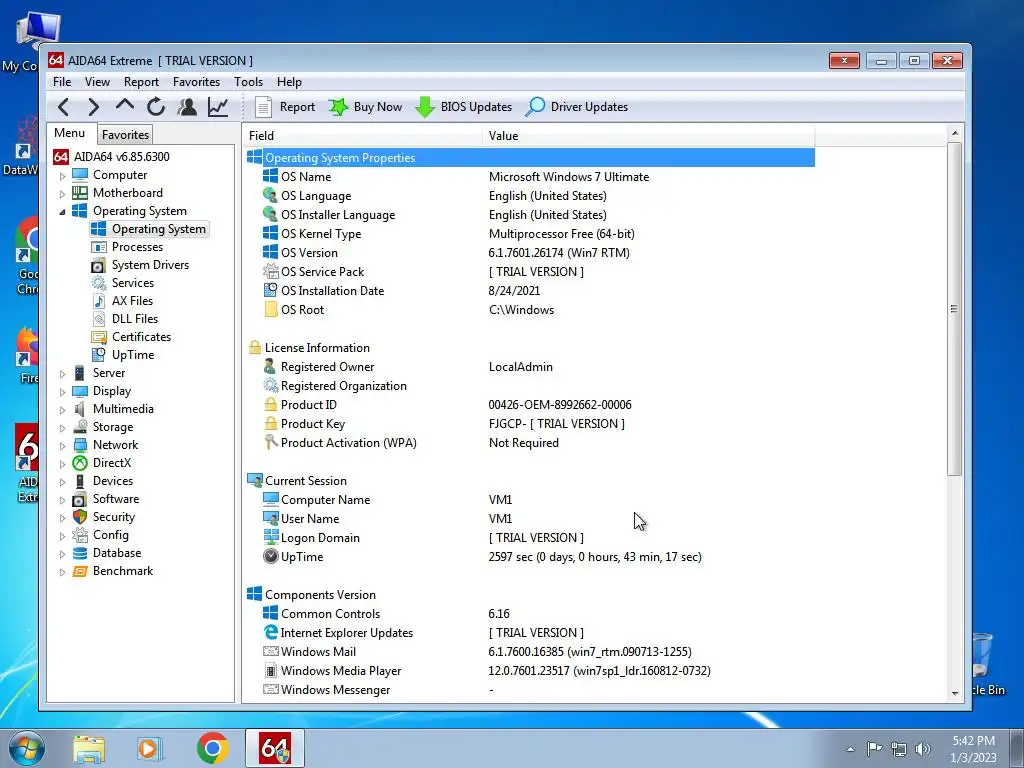Expand the Computer node arrow
The height and width of the screenshot is (768, 1024).
(x=62, y=176)
